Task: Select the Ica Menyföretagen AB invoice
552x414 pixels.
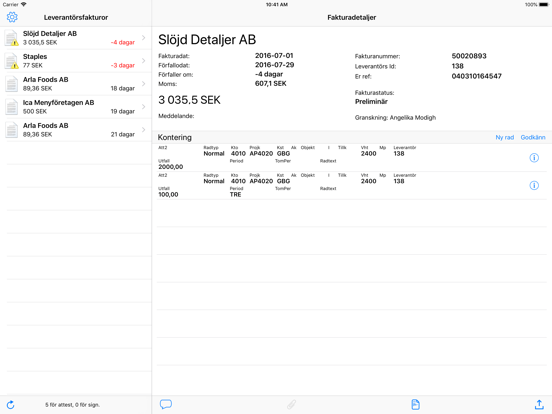Action: click(x=76, y=107)
